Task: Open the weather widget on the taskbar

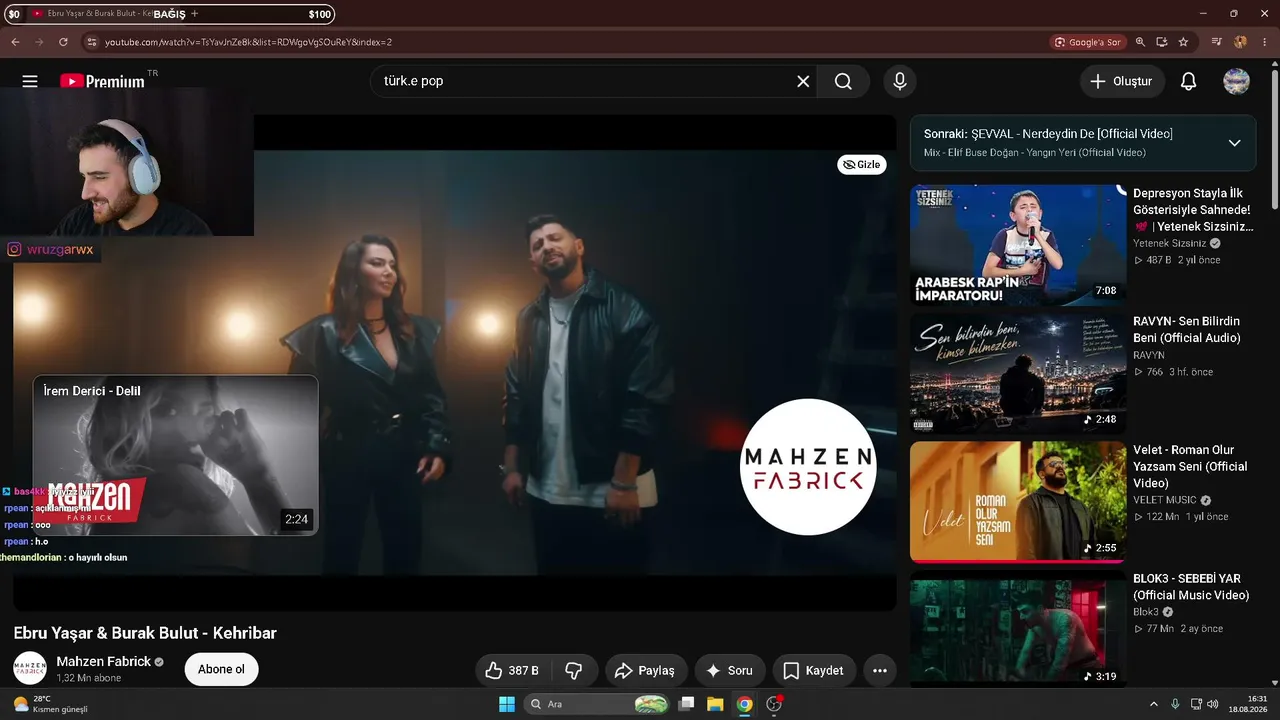Action: (49, 704)
